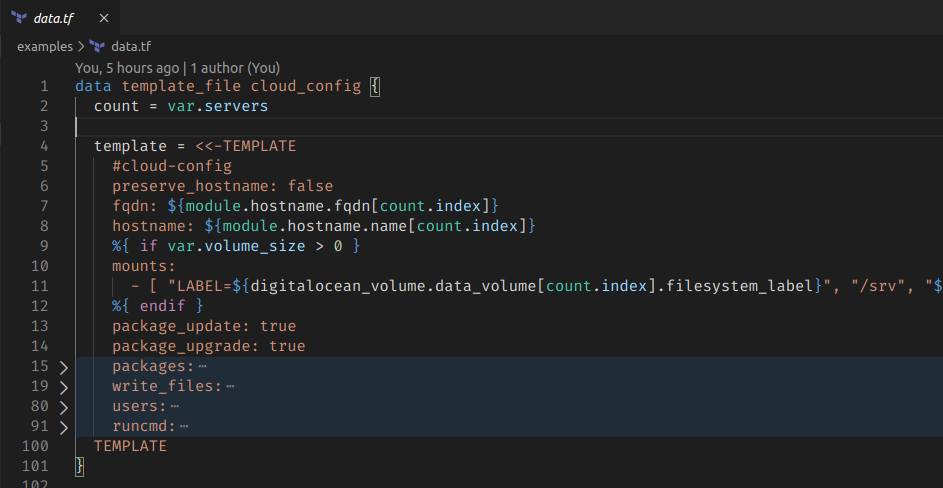Image resolution: width=943 pixels, height=488 pixels.
Task: Click 'package_update: true' on line 13
Action: [x=204, y=326]
